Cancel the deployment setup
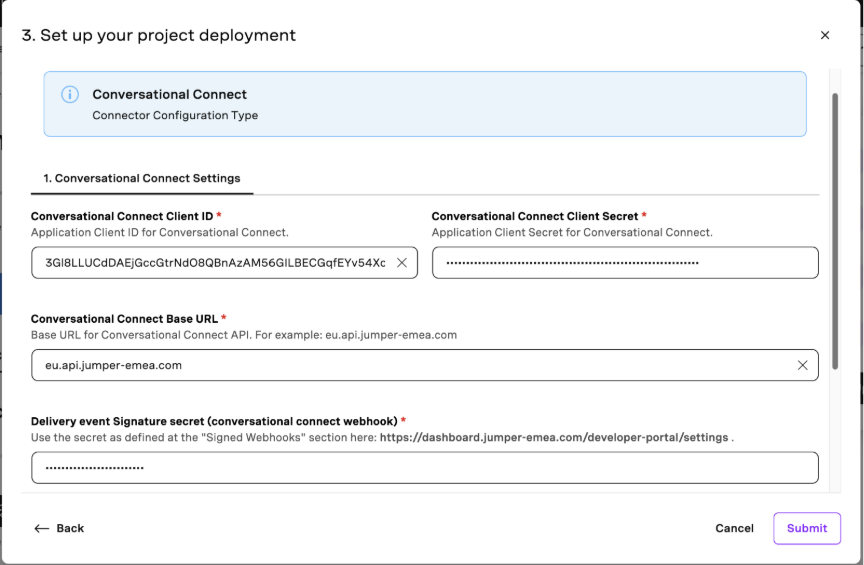 [x=734, y=529]
